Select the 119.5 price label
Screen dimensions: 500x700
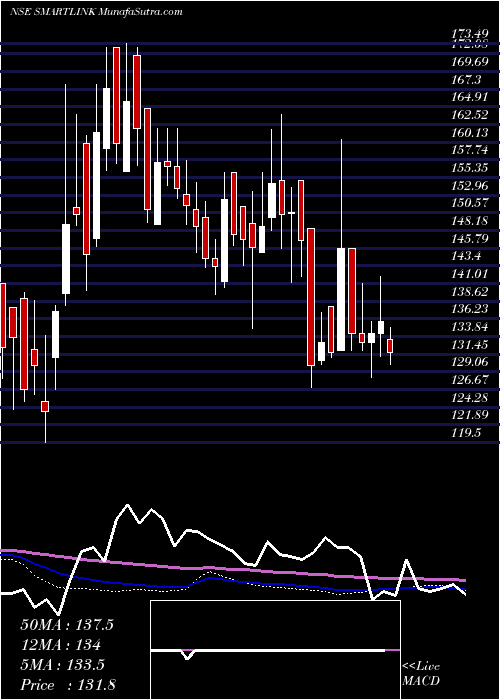pyautogui.click(x=466, y=433)
